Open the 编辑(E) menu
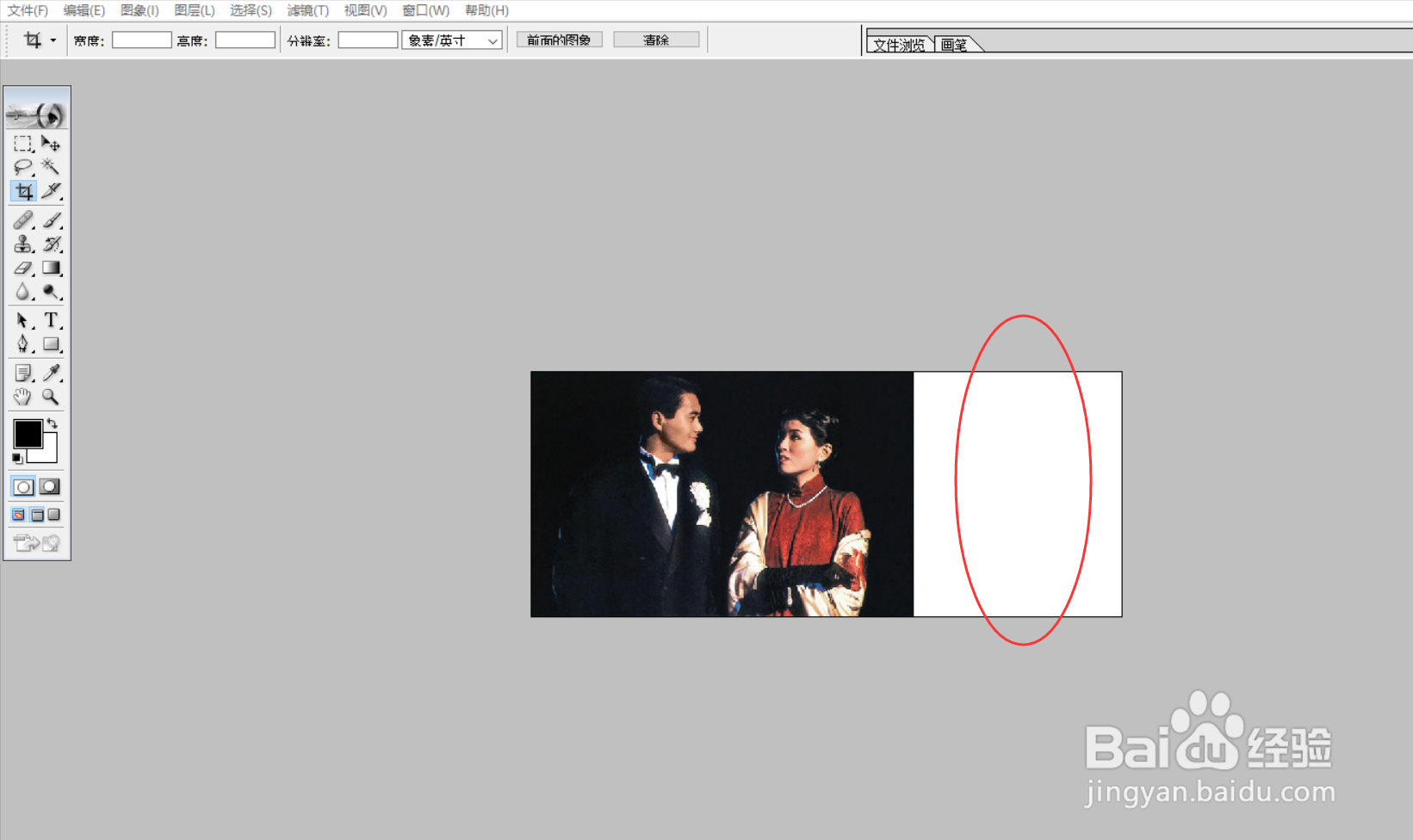Image resolution: width=1413 pixels, height=840 pixels. coord(84,10)
